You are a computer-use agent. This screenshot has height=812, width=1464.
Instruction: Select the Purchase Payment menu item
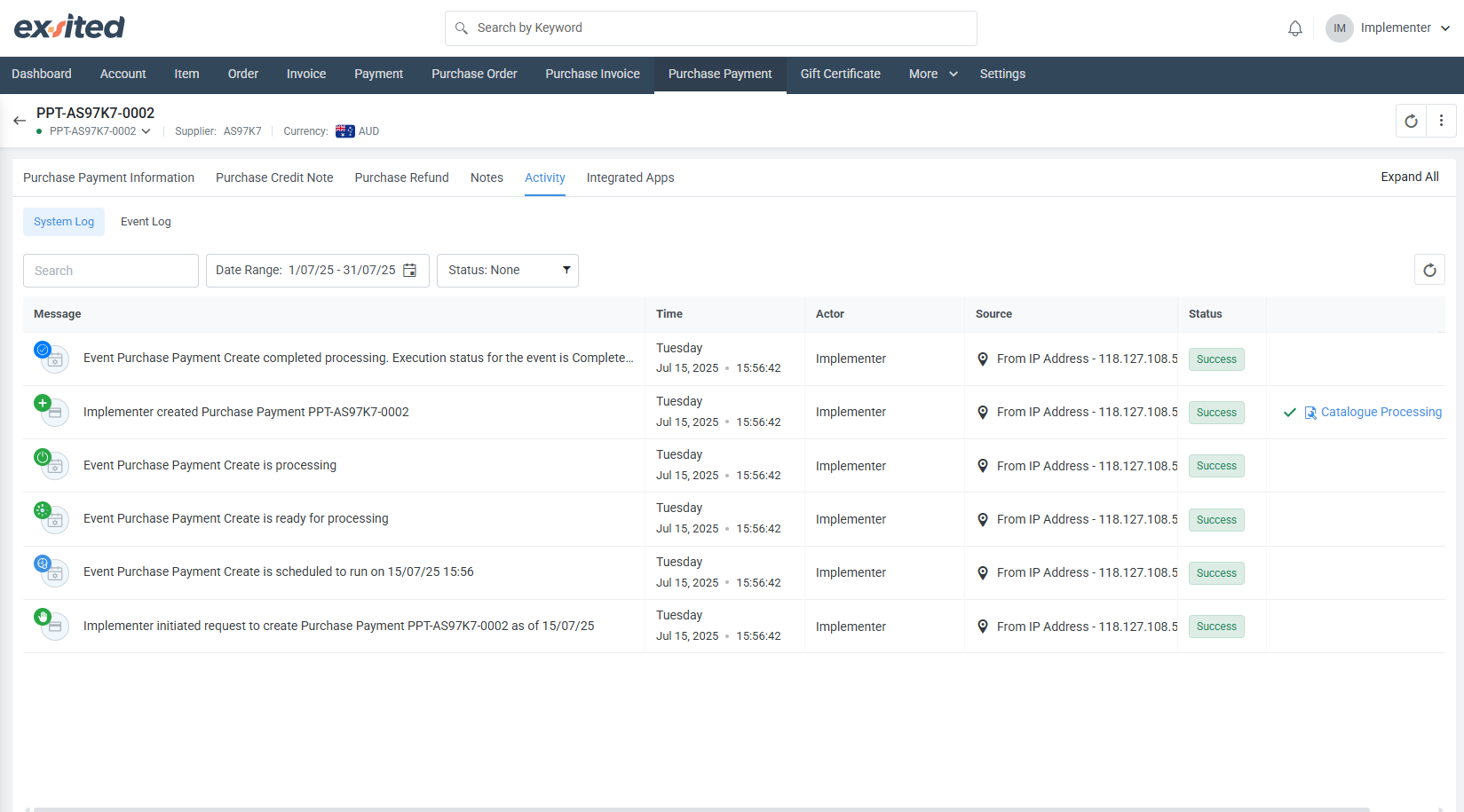point(720,75)
